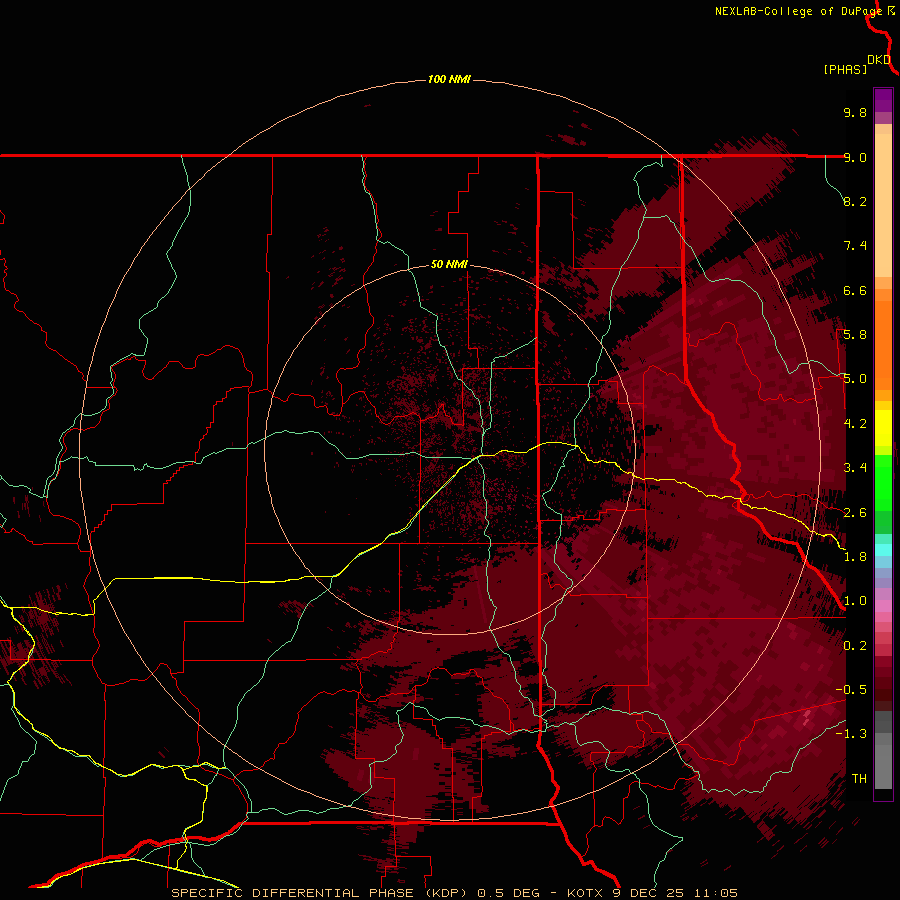Image resolution: width=900 pixels, height=900 pixels.
Task: Click the 100 NMI range ring label
Action: click(449, 79)
